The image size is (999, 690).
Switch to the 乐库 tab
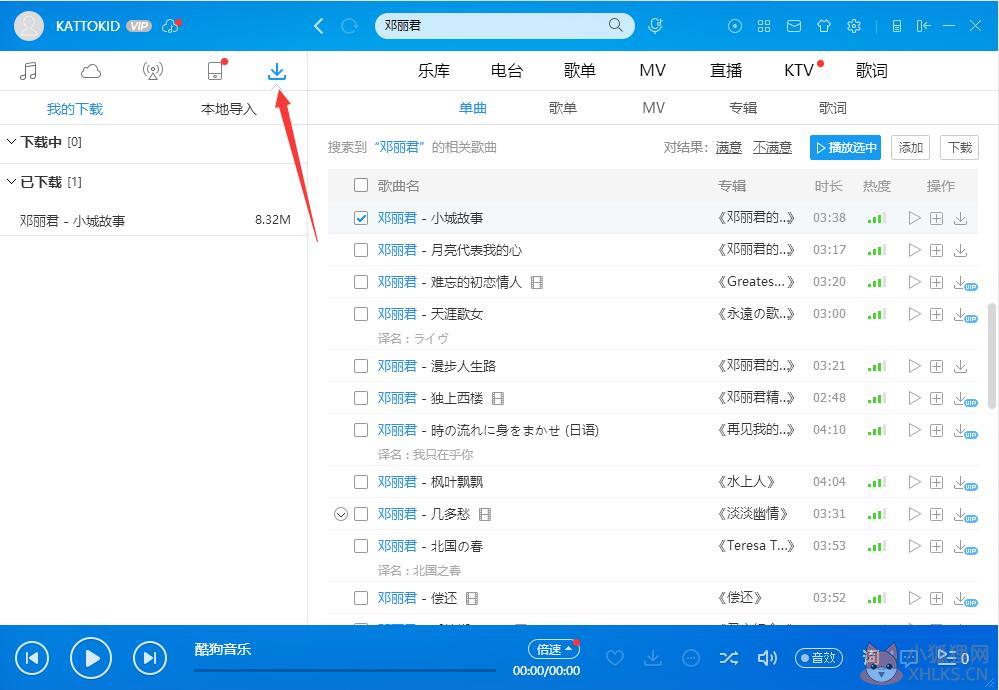[434, 71]
